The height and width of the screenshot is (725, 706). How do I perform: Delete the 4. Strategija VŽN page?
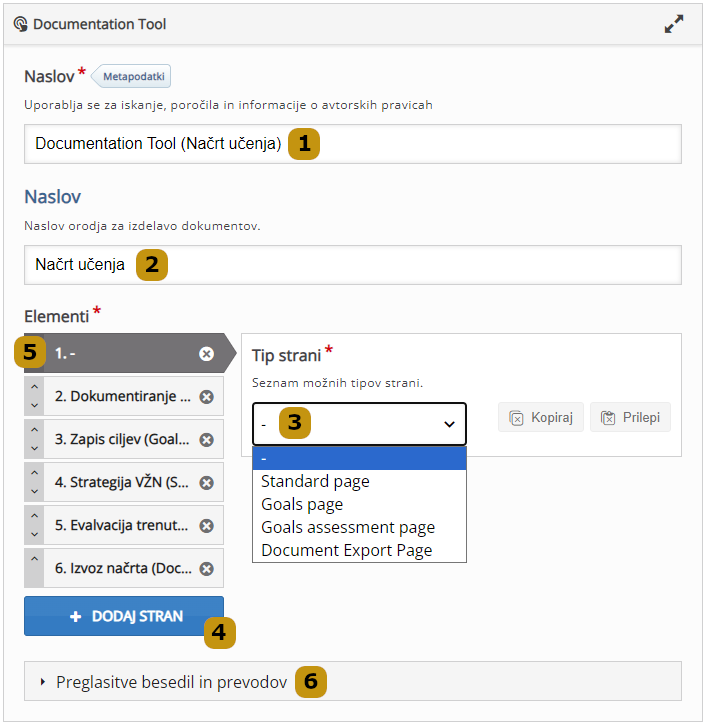coord(206,483)
